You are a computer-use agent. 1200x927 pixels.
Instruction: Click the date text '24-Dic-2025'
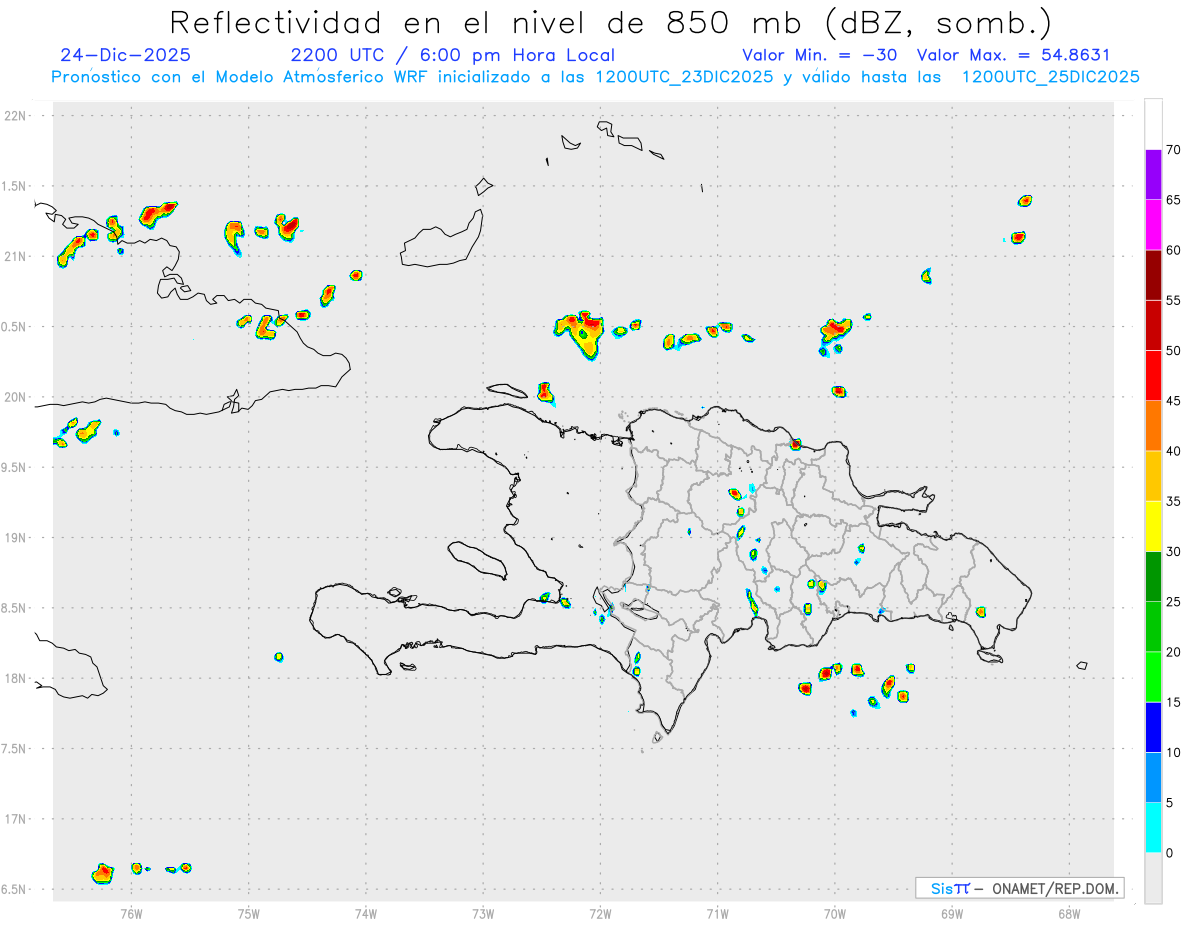pyautogui.click(x=126, y=56)
